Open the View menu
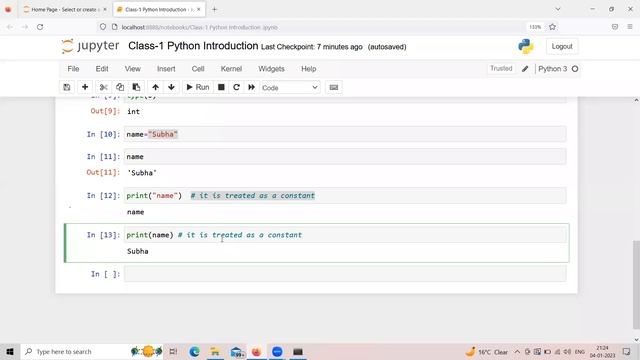 (133, 69)
